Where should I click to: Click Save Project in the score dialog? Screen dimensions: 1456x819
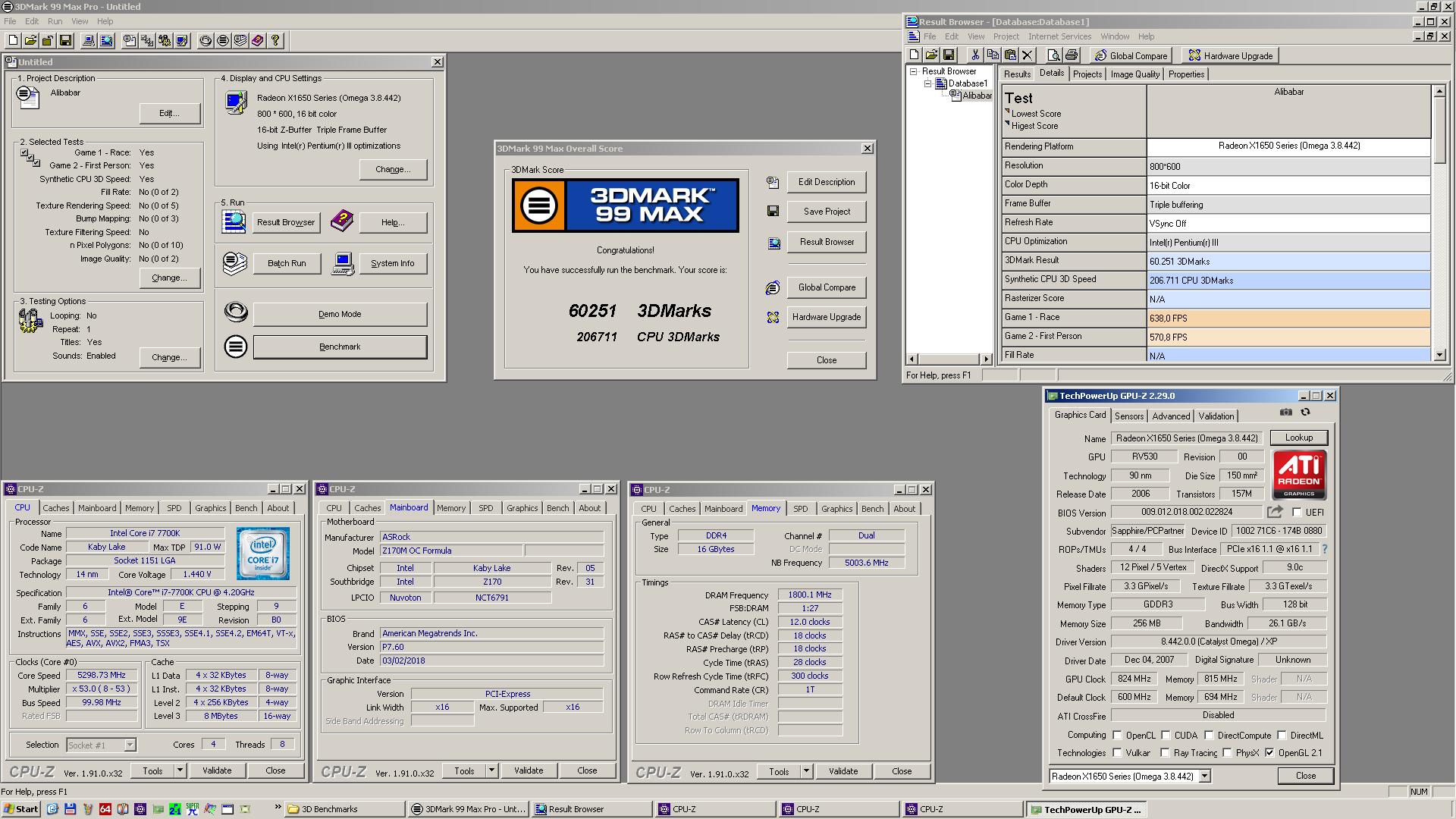pyautogui.click(x=827, y=212)
